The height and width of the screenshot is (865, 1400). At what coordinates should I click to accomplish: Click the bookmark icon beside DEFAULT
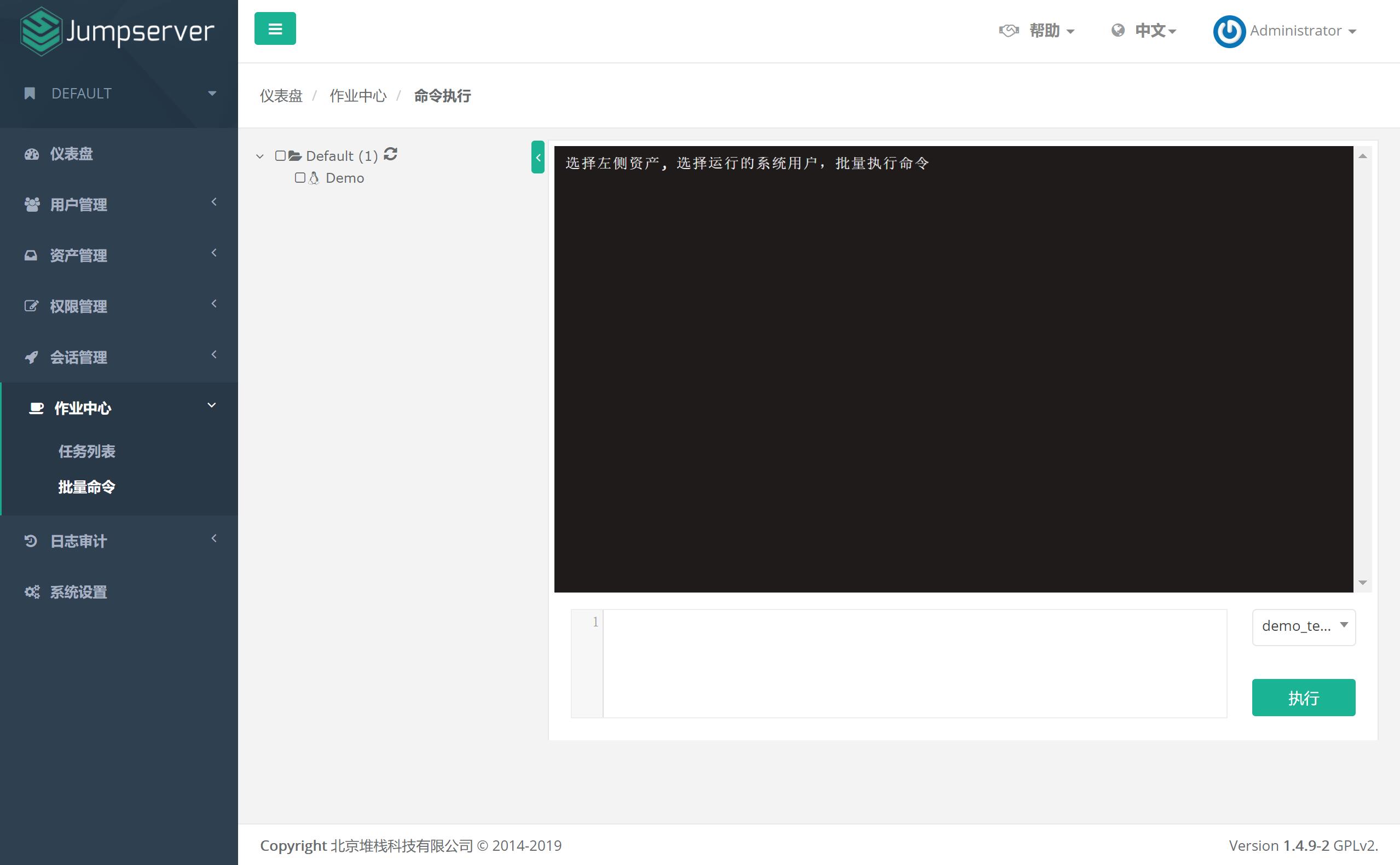pyautogui.click(x=30, y=93)
